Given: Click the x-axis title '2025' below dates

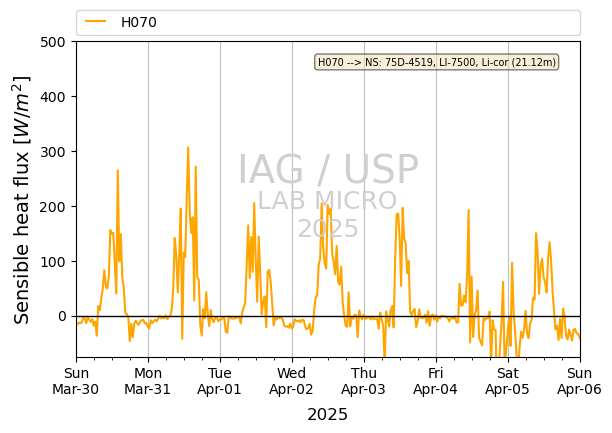Looking at the screenshot, I should tap(327, 415).
